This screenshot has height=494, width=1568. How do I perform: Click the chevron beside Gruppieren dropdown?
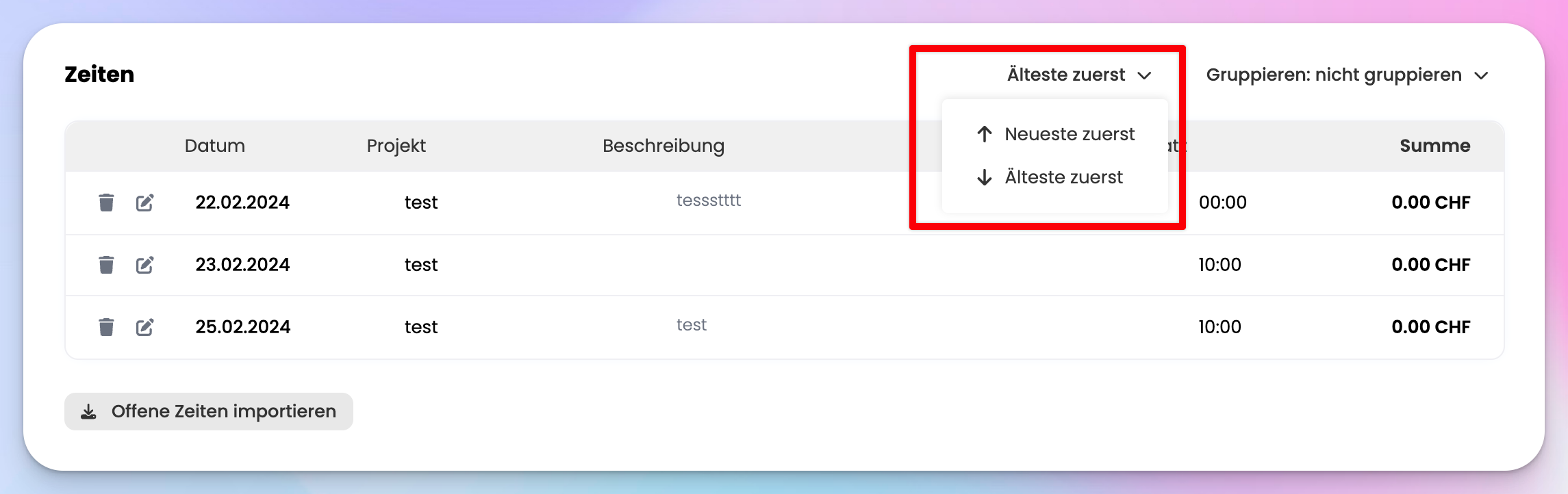coord(1481,75)
